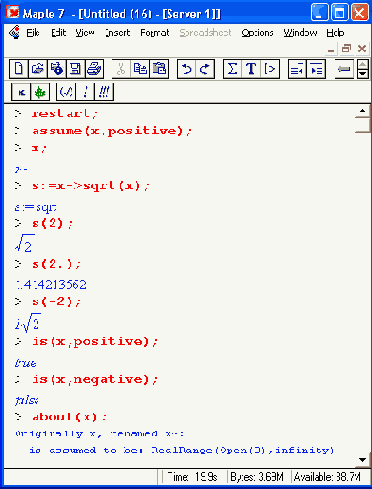
Task: Open the Options menu
Action: click(x=257, y=33)
